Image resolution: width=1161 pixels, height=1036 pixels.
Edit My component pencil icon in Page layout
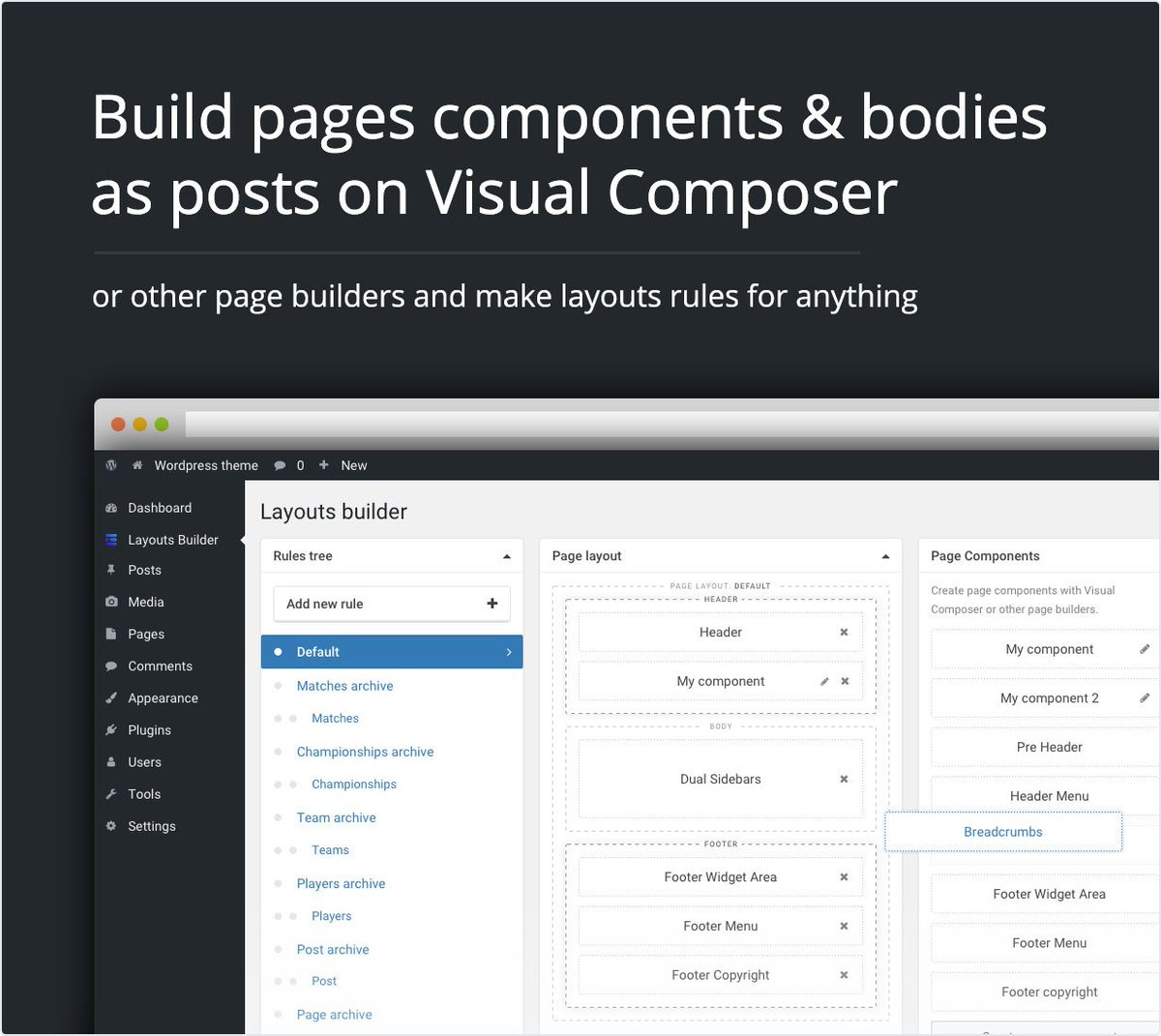click(824, 682)
